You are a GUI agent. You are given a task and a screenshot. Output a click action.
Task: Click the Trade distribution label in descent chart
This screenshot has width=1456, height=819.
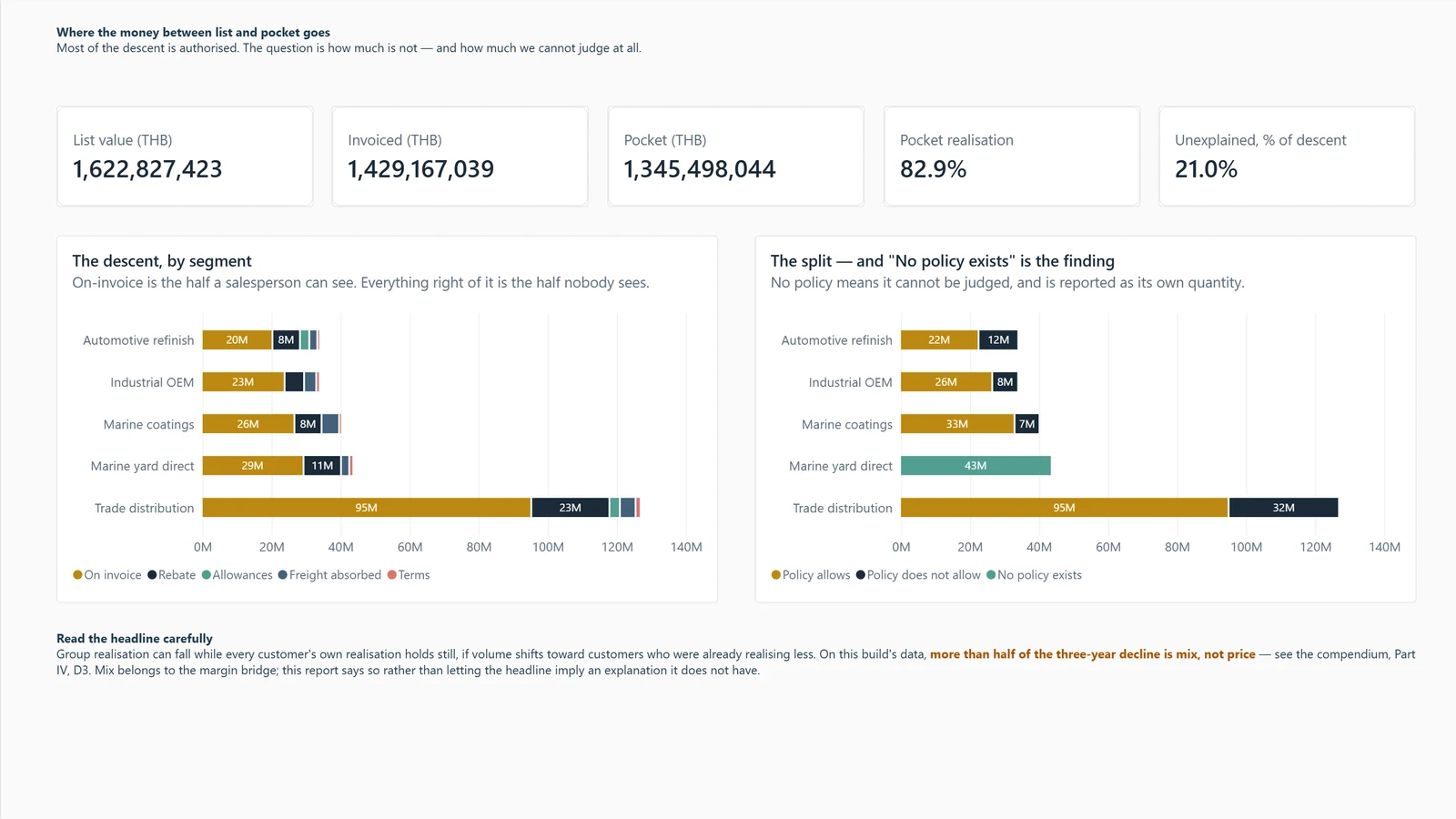coord(145,508)
